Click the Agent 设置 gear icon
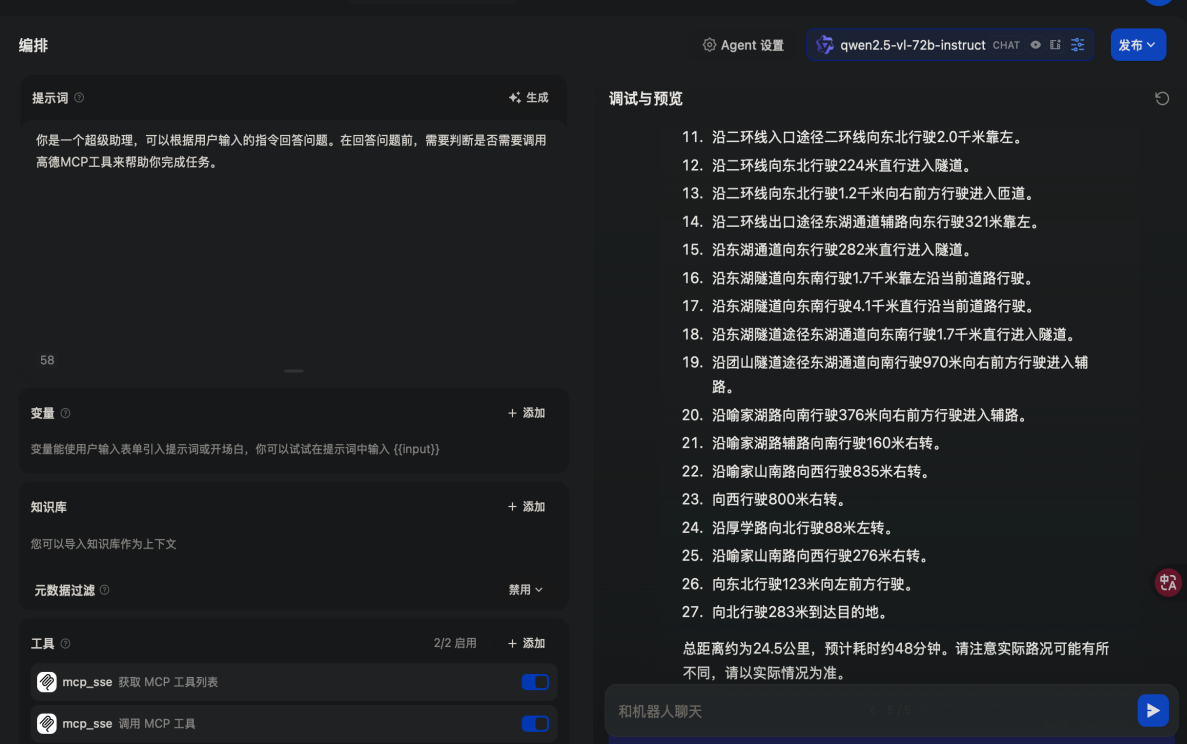 pos(709,45)
